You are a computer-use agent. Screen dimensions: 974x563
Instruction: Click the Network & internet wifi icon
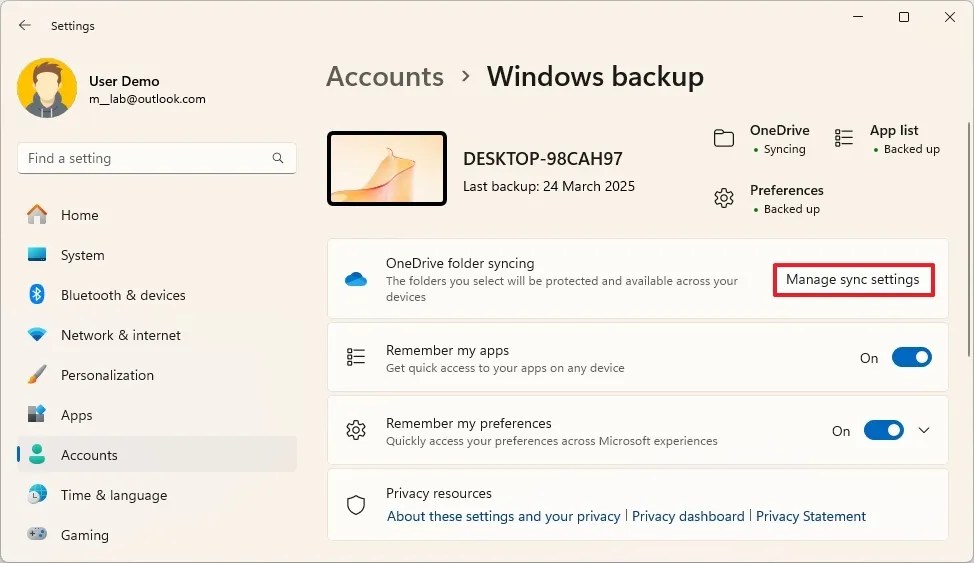37,335
